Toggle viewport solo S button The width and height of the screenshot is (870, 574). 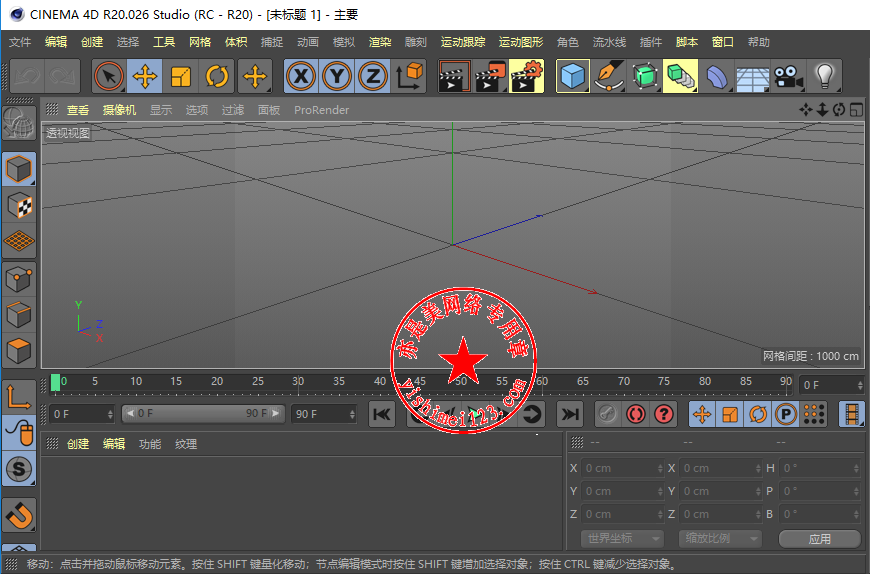click(19, 469)
